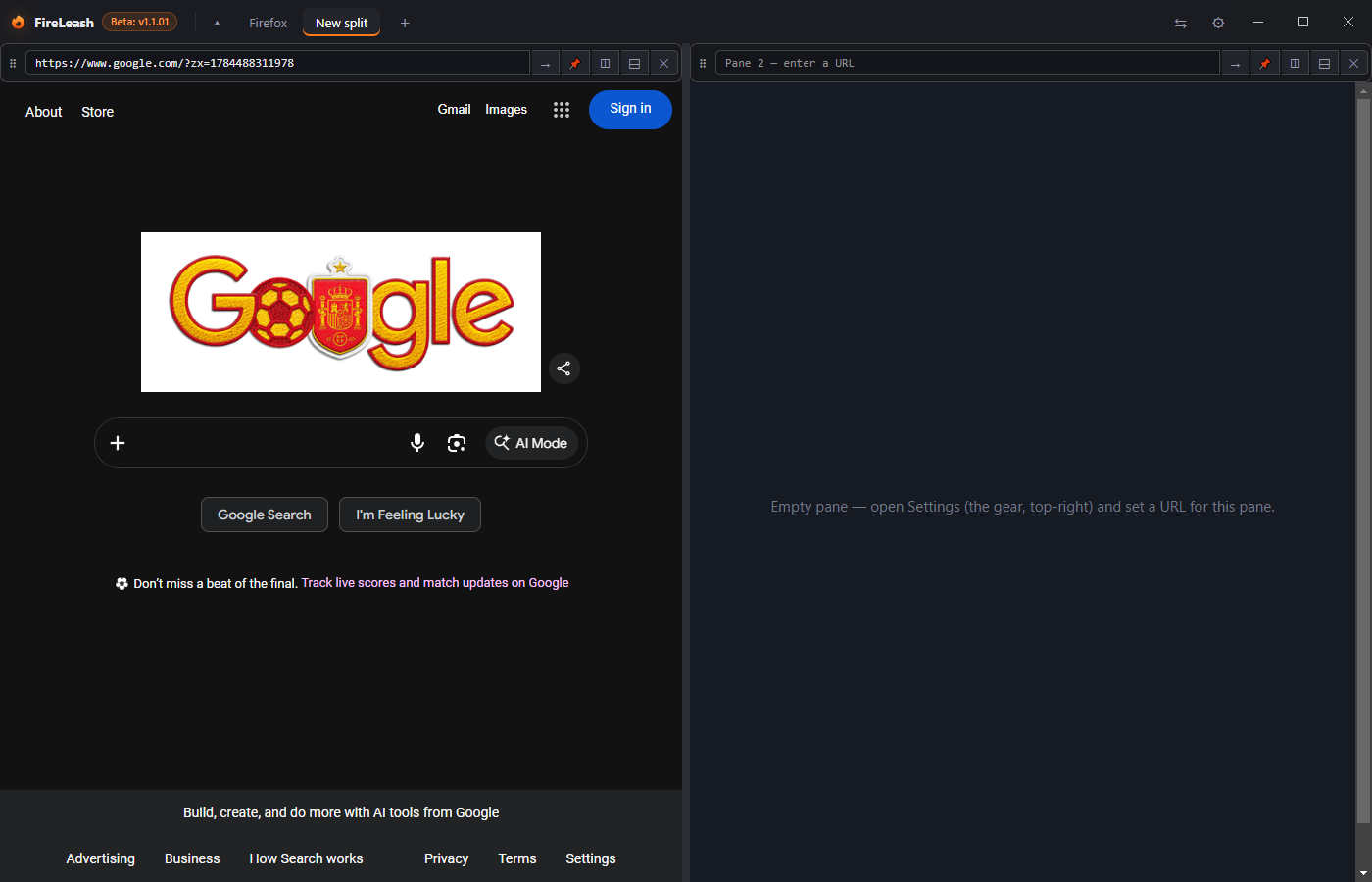Click the Sign in button
This screenshot has width=1372, height=882.
[x=630, y=109]
